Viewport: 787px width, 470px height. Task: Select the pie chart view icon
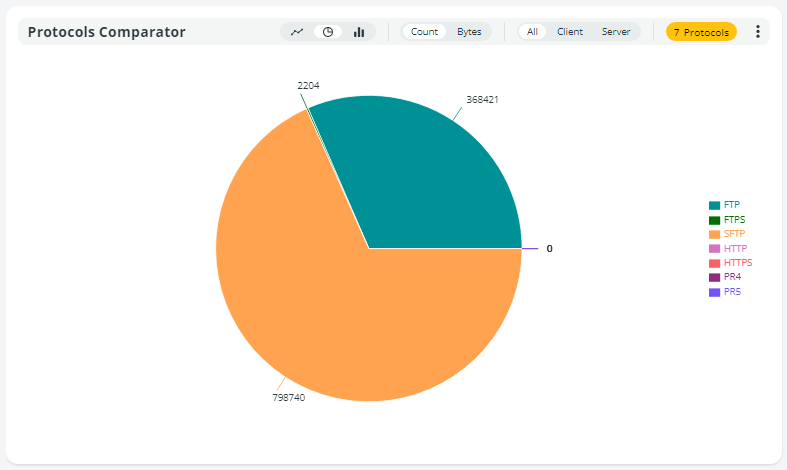[328, 32]
